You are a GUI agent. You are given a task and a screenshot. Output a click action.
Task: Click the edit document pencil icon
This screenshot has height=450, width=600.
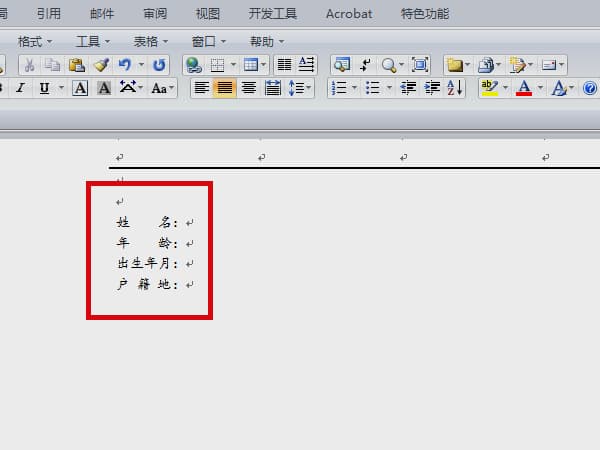tap(517, 65)
